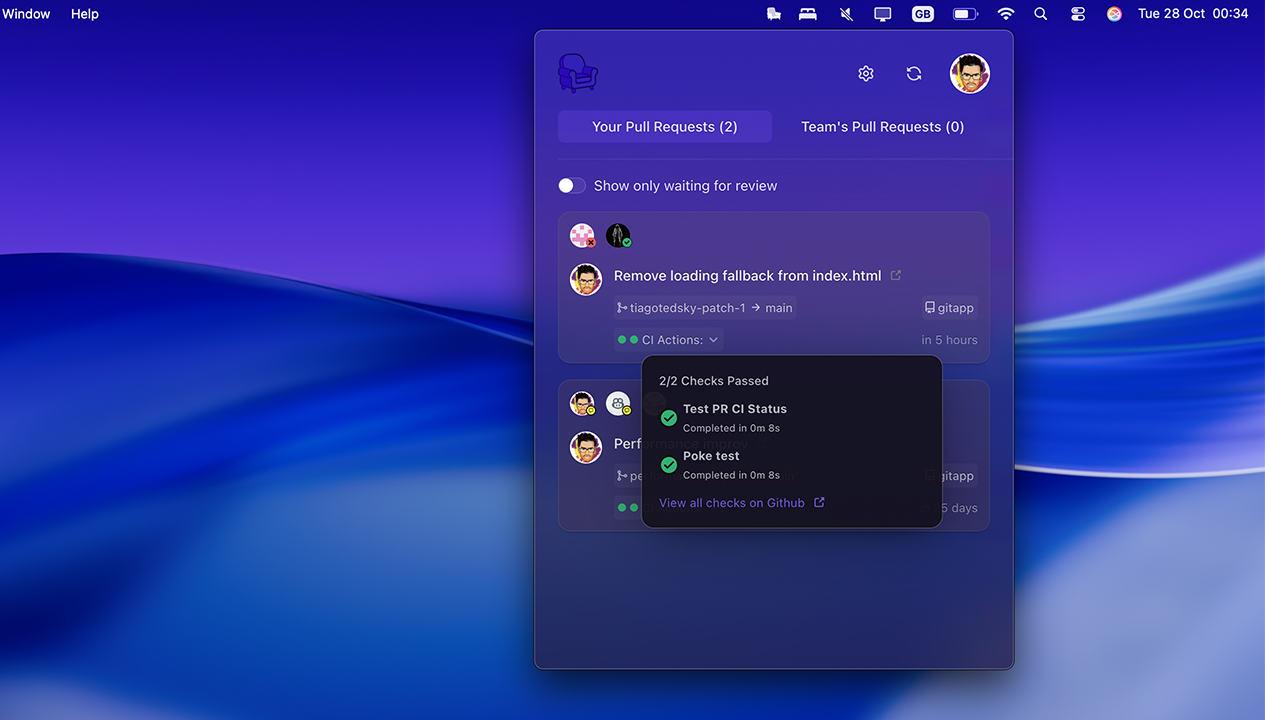Collapse the checks popup via CI Actions chevron
1265x720 pixels.
(713, 340)
